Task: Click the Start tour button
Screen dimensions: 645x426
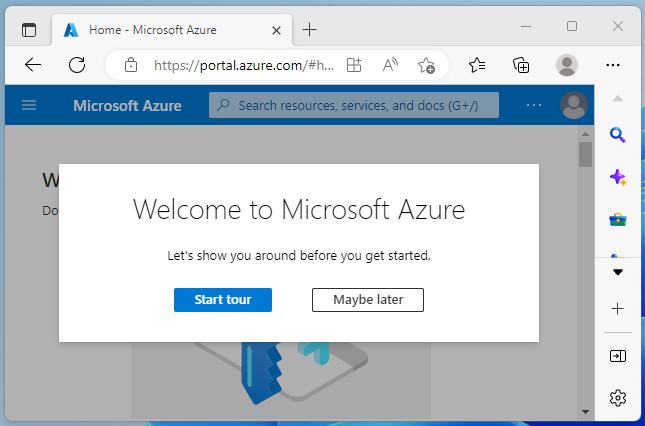Action: pos(222,300)
